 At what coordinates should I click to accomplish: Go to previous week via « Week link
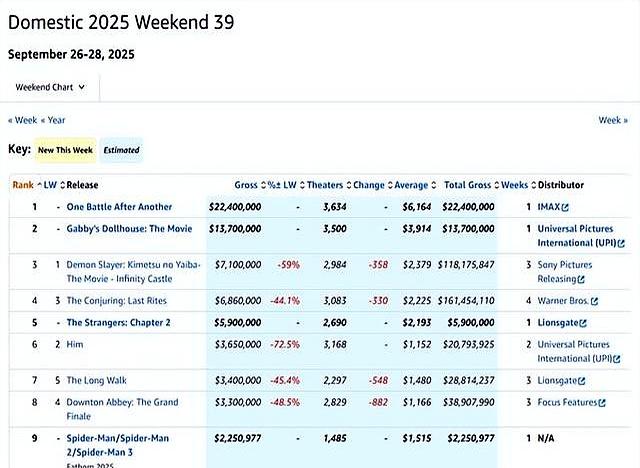(22, 120)
